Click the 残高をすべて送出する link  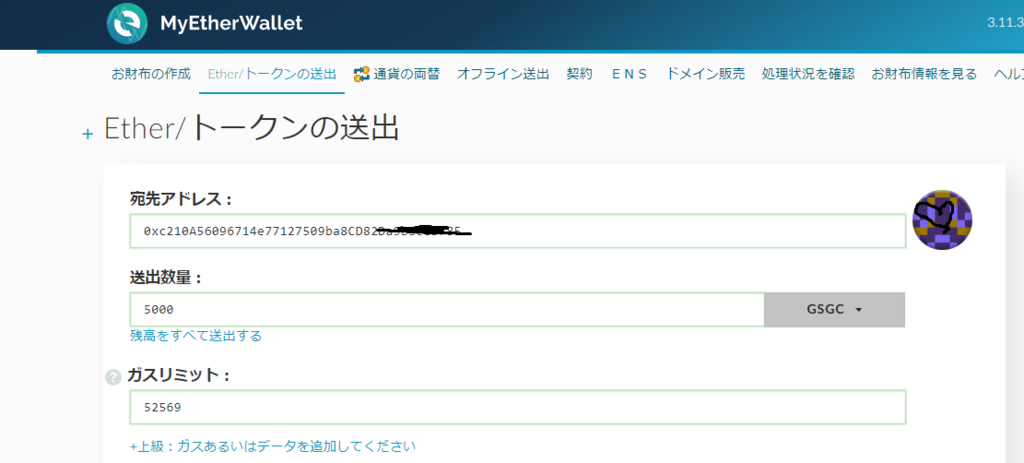196,336
